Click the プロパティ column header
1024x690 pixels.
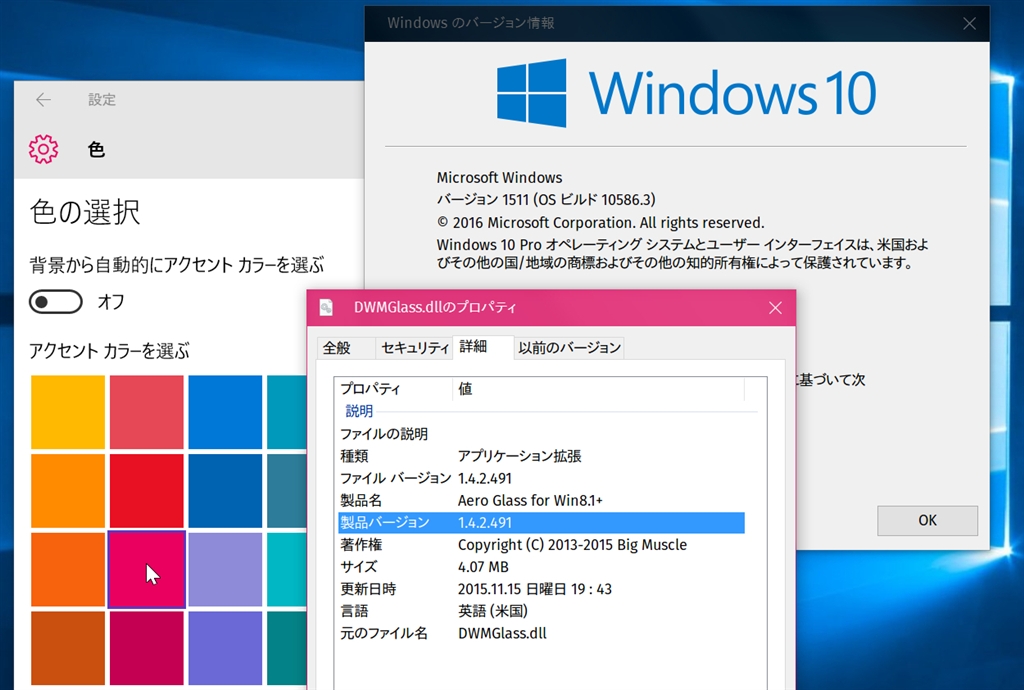click(x=394, y=389)
